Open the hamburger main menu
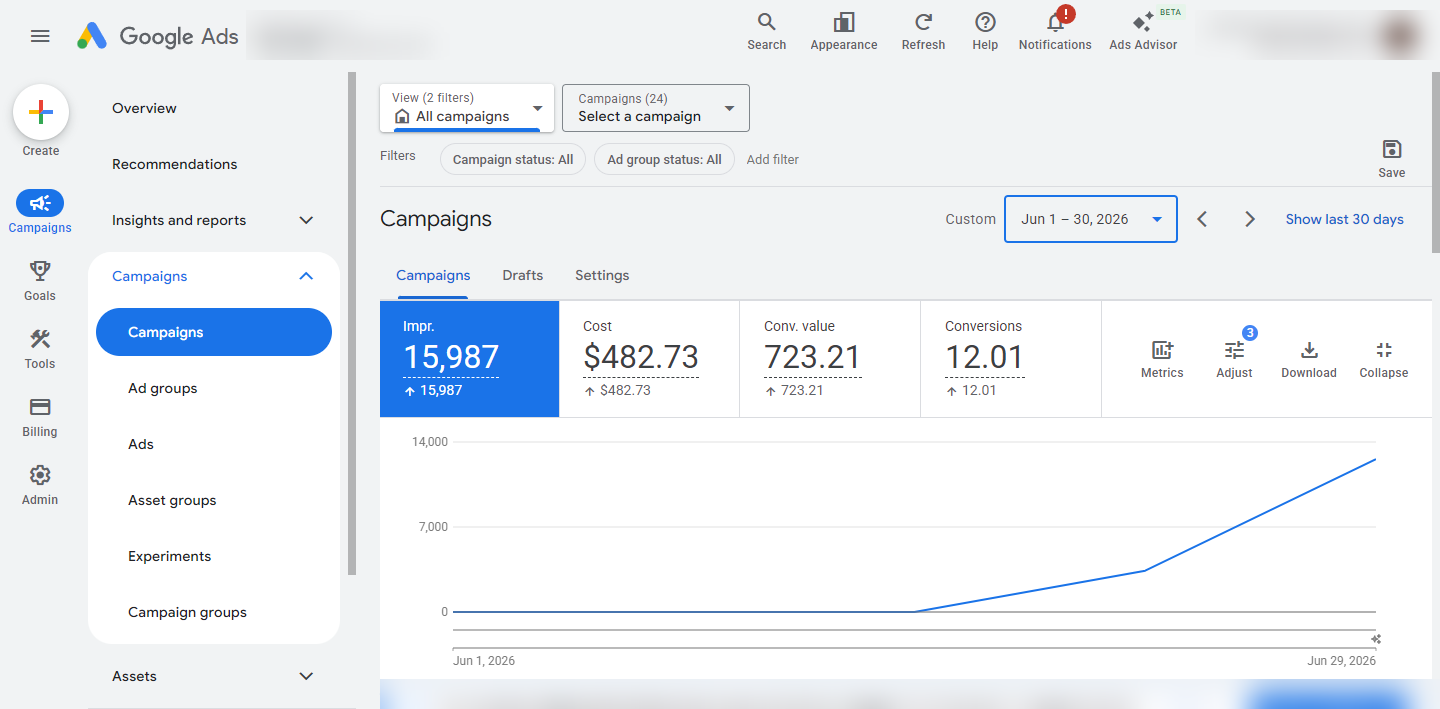Image resolution: width=1440 pixels, height=709 pixels. tap(40, 36)
